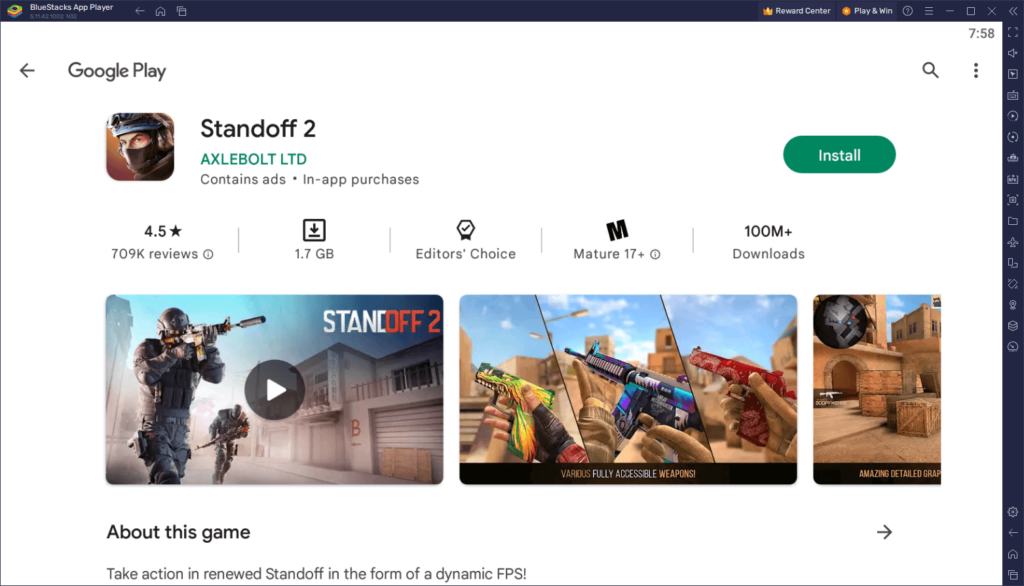Open the Media manager folder icon
Image resolution: width=1024 pixels, height=586 pixels.
coord(1012,220)
